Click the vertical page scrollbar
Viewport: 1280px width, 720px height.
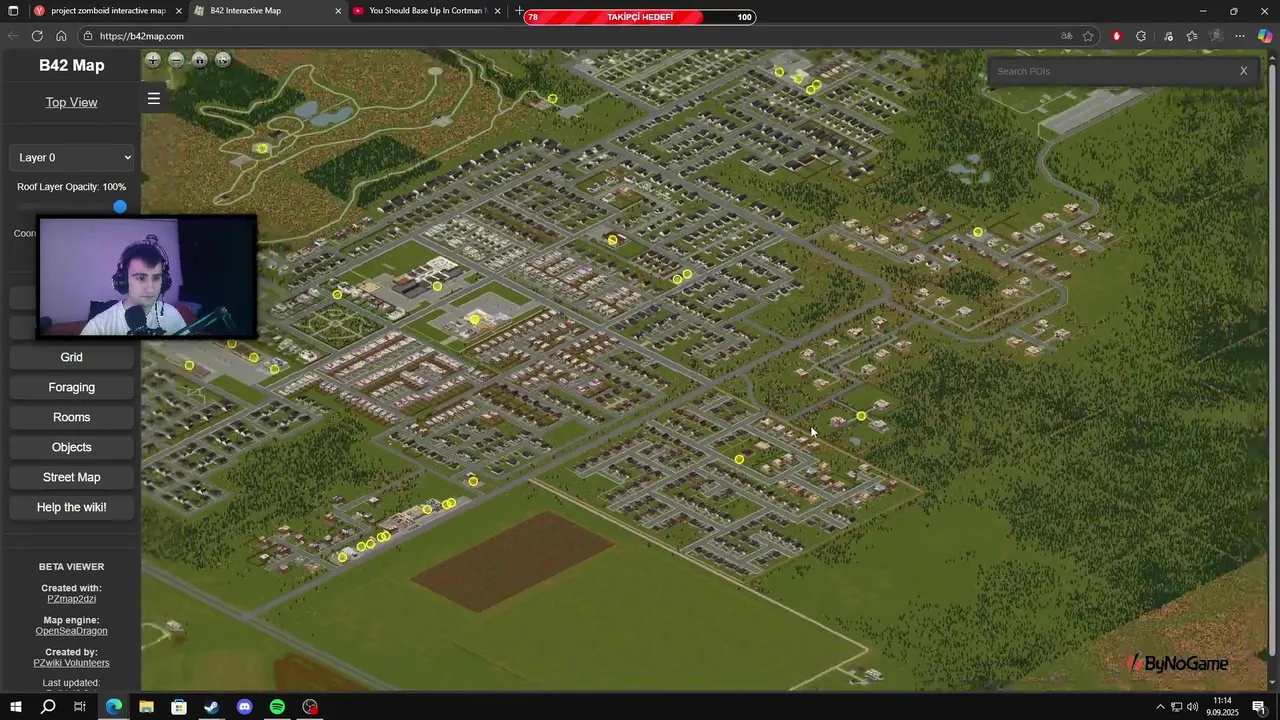(x=1271, y=360)
